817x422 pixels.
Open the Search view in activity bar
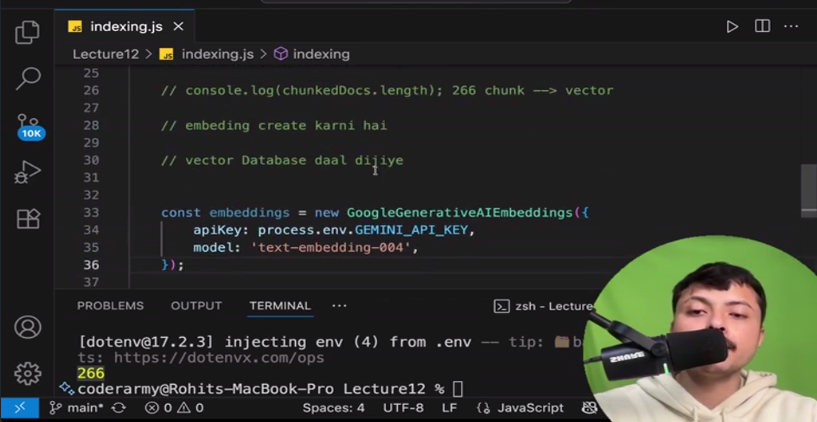click(x=28, y=79)
